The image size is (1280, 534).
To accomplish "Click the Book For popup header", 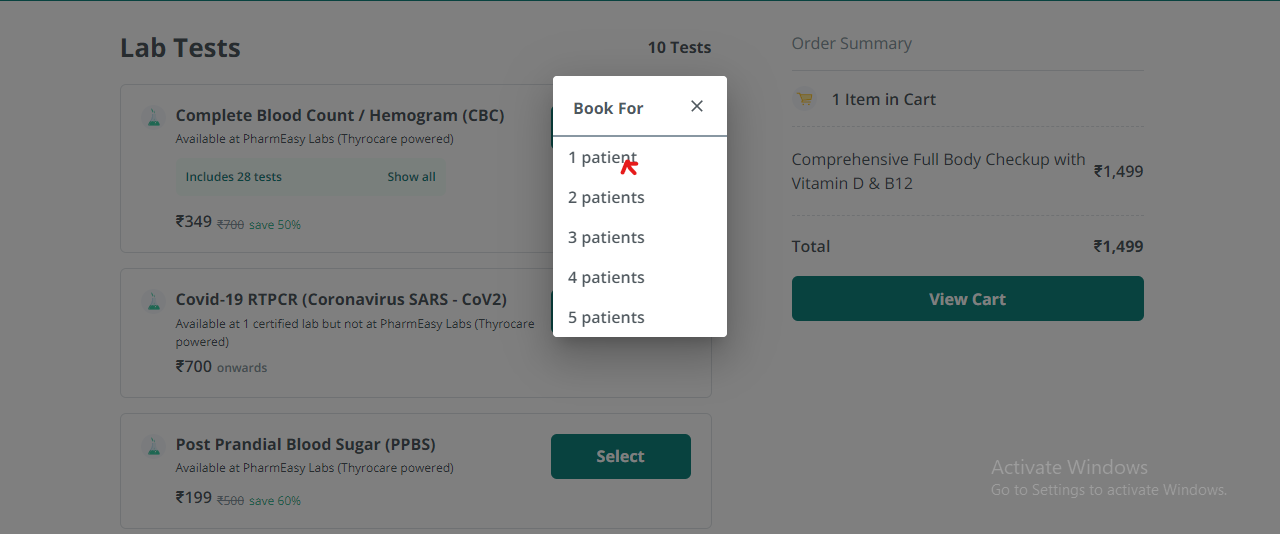I will [608, 108].
